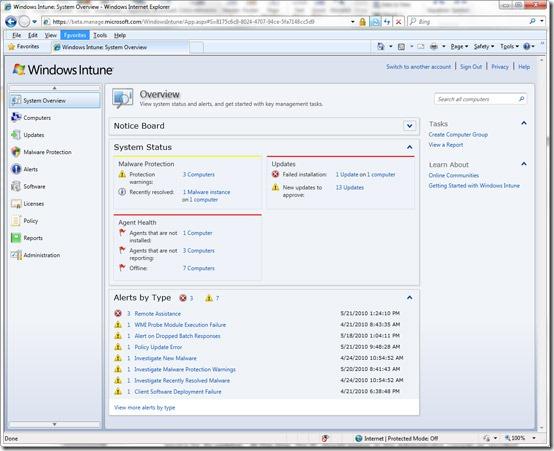Click the sidebar scroll up arrow
This screenshot has height=451, width=554.
tap(54, 88)
